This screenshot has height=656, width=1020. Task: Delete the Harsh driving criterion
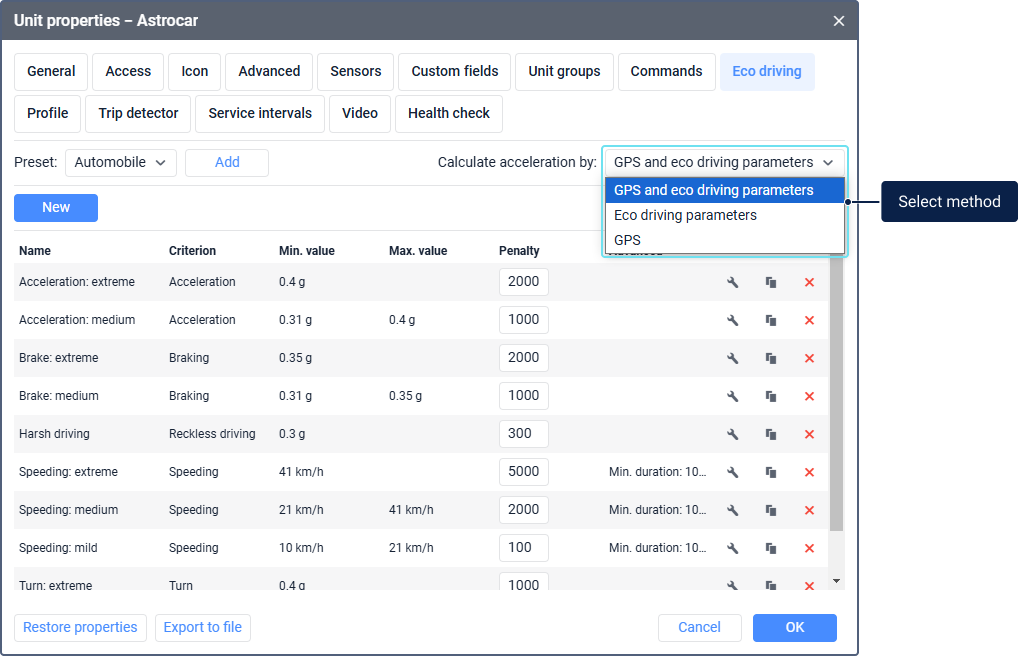pyautogui.click(x=809, y=434)
